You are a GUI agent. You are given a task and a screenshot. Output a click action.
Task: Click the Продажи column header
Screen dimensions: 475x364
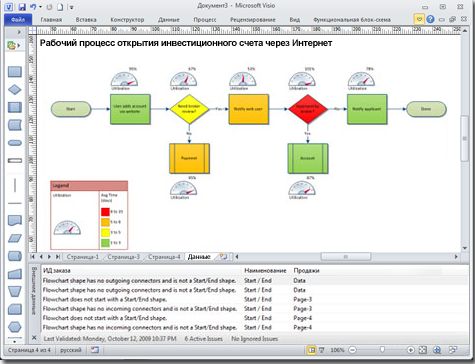click(306, 271)
